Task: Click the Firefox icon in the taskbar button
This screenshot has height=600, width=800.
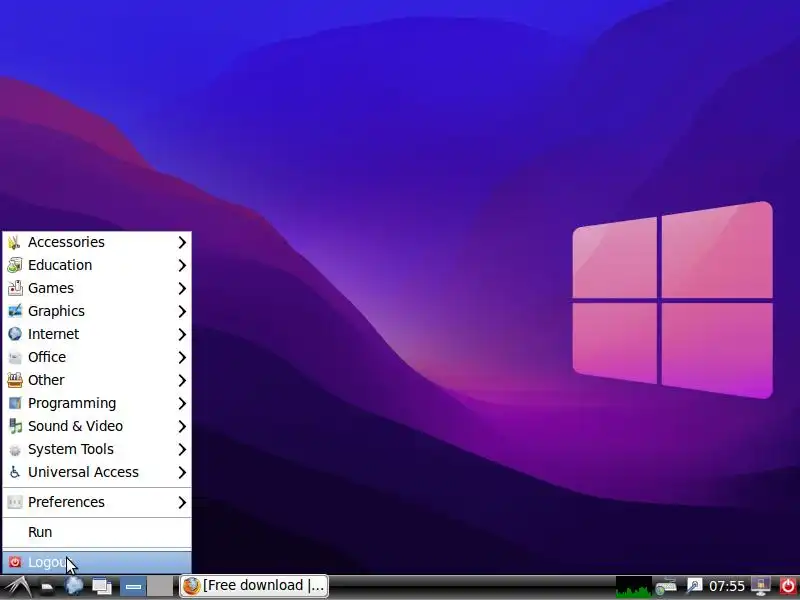Action: 192,586
